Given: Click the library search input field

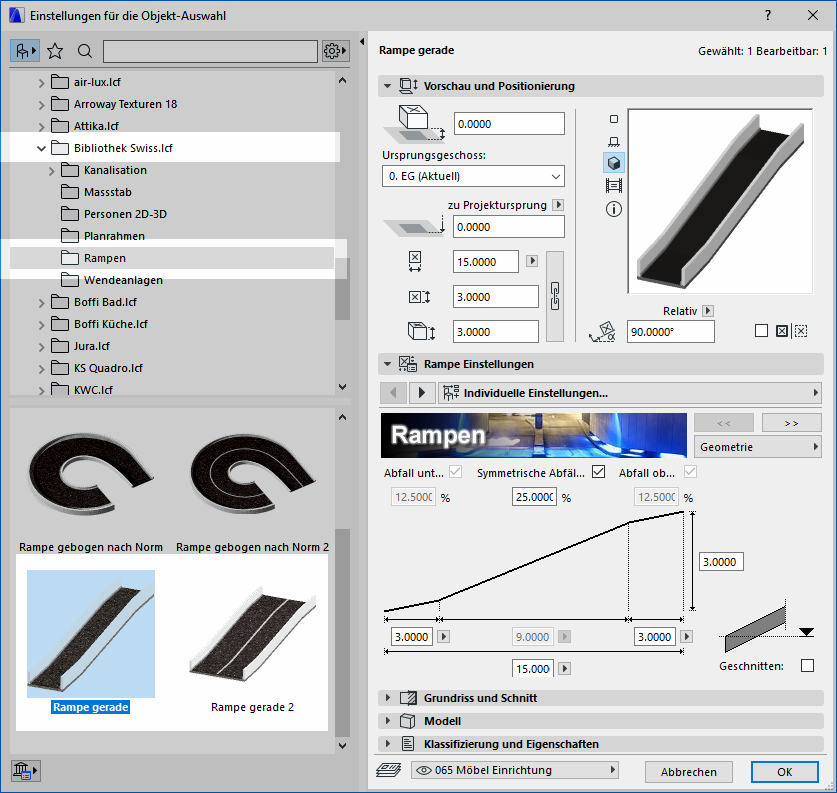Looking at the screenshot, I should pyautogui.click(x=210, y=51).
